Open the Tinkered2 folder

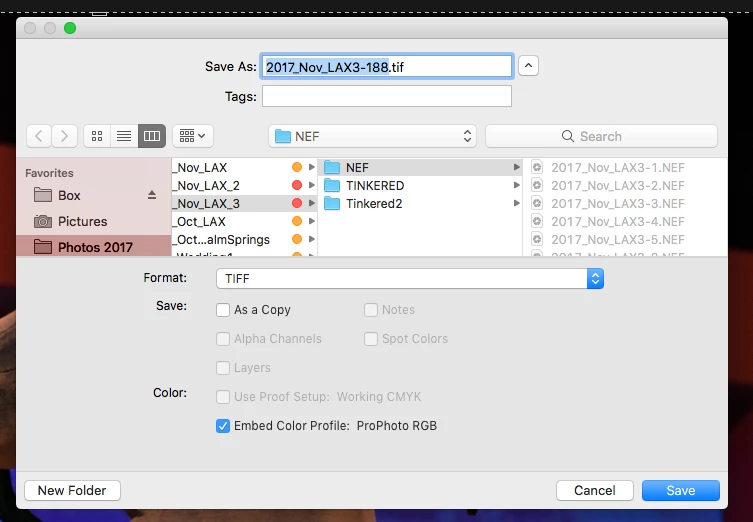point(420,203)
